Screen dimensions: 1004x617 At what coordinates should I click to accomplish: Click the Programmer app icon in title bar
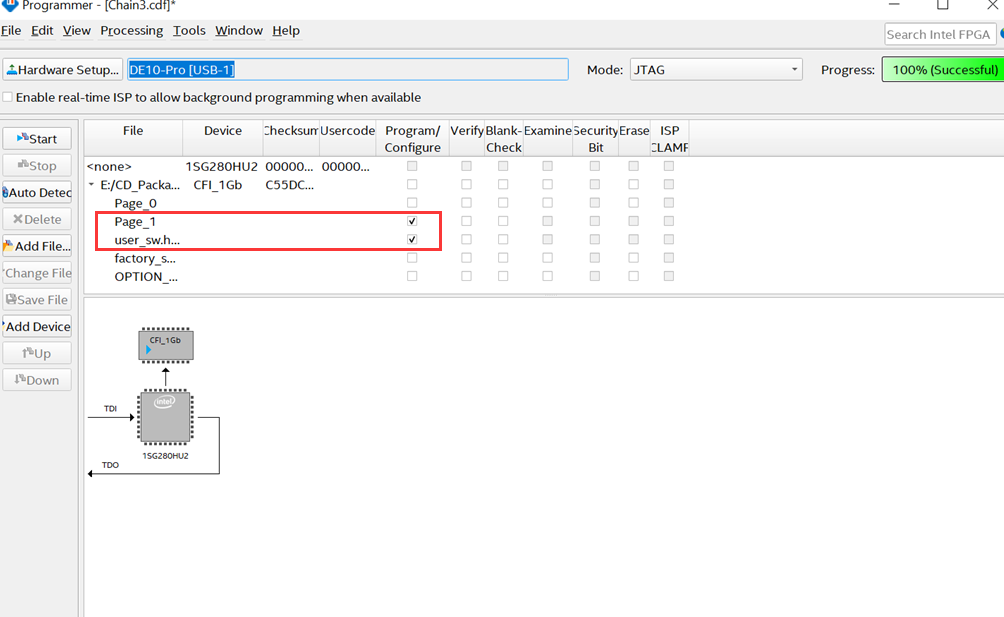pos(10,5)
